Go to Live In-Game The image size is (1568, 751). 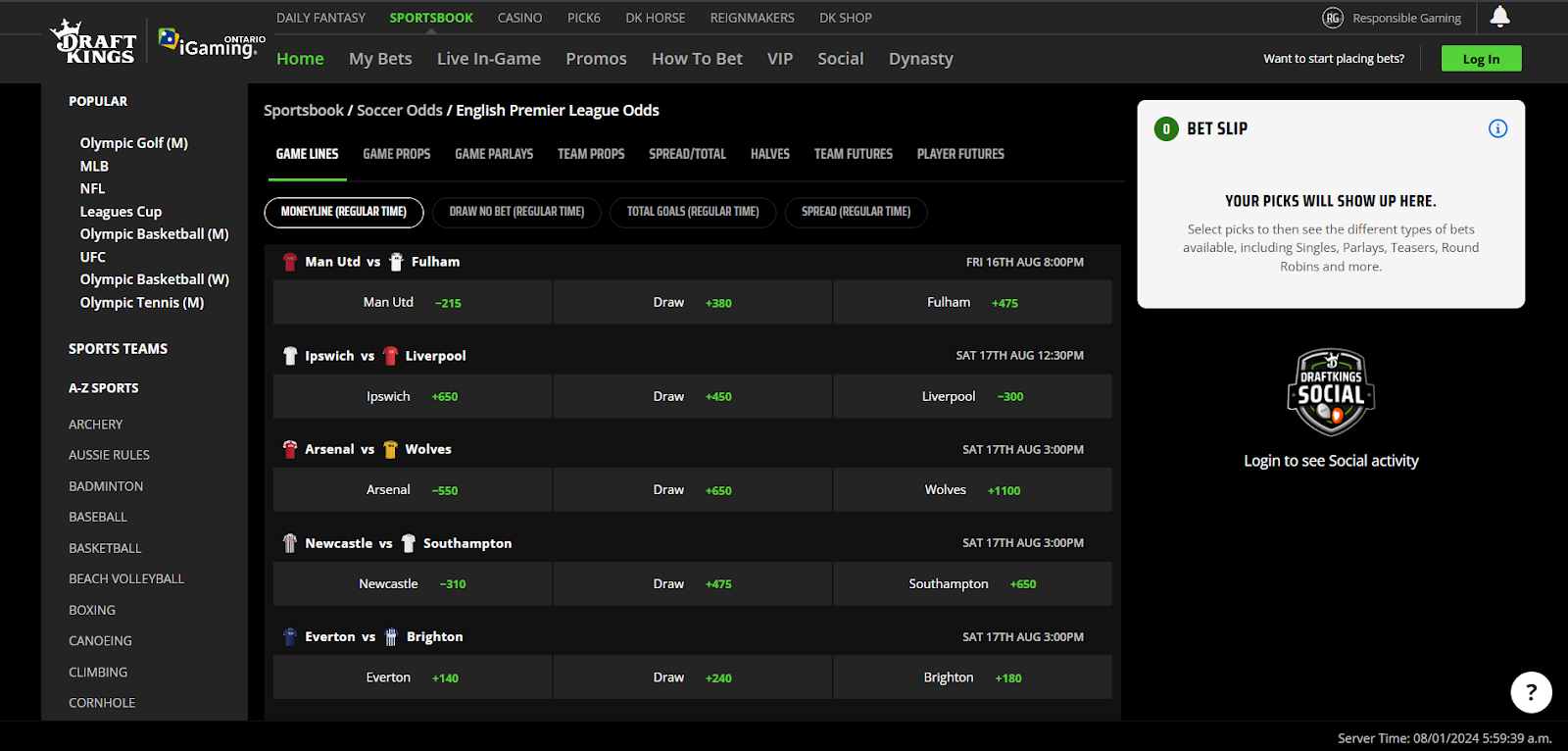489,59
